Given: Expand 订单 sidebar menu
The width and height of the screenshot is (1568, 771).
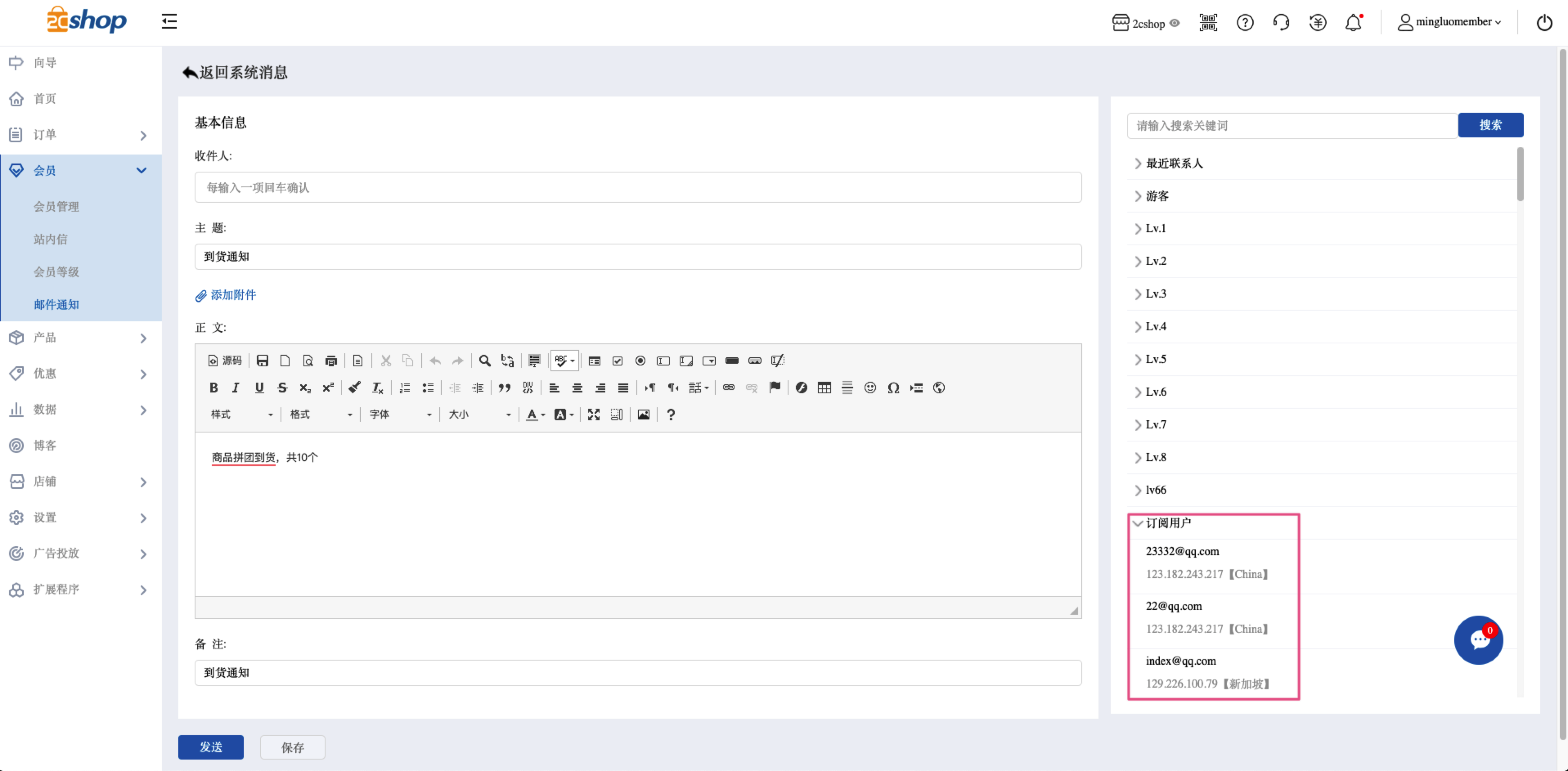Looking at the screenshot, I should (80, 134).
